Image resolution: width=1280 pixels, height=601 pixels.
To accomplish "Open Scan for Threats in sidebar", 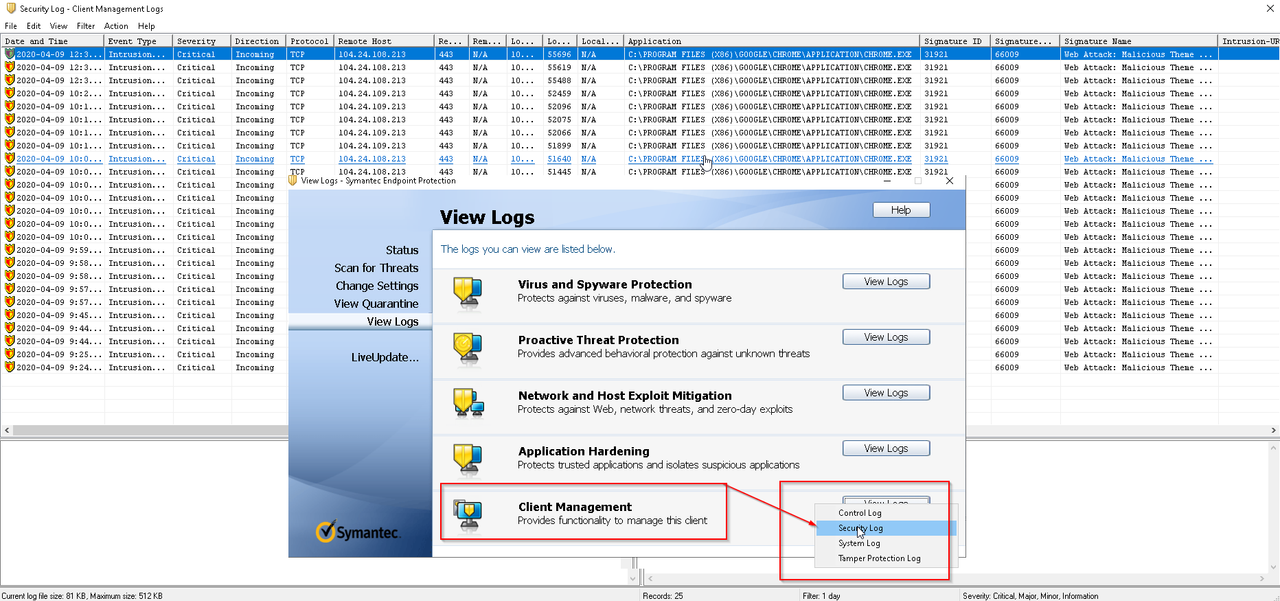I will click(376, 268).
